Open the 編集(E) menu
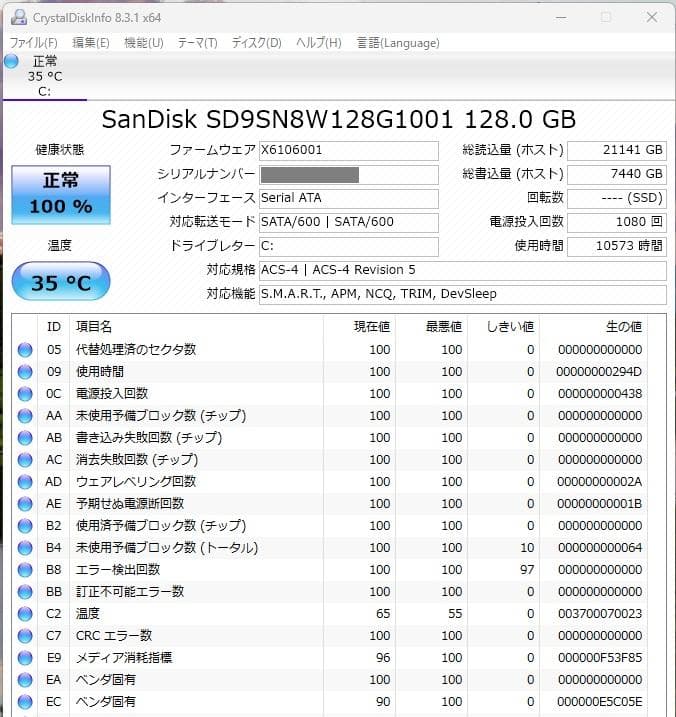The width and height of the screenshot is (676, 717). [91, 43]
